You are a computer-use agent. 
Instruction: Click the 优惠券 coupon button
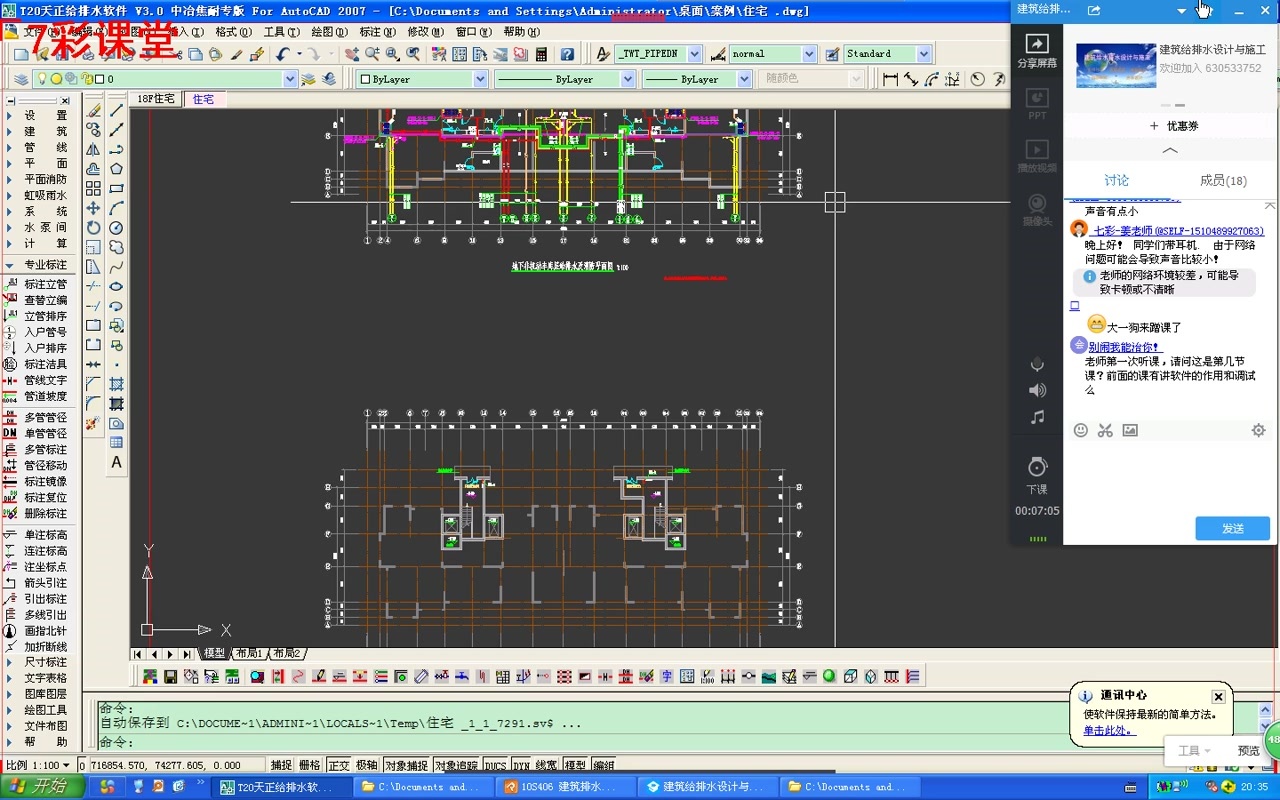coord(1173,126)
